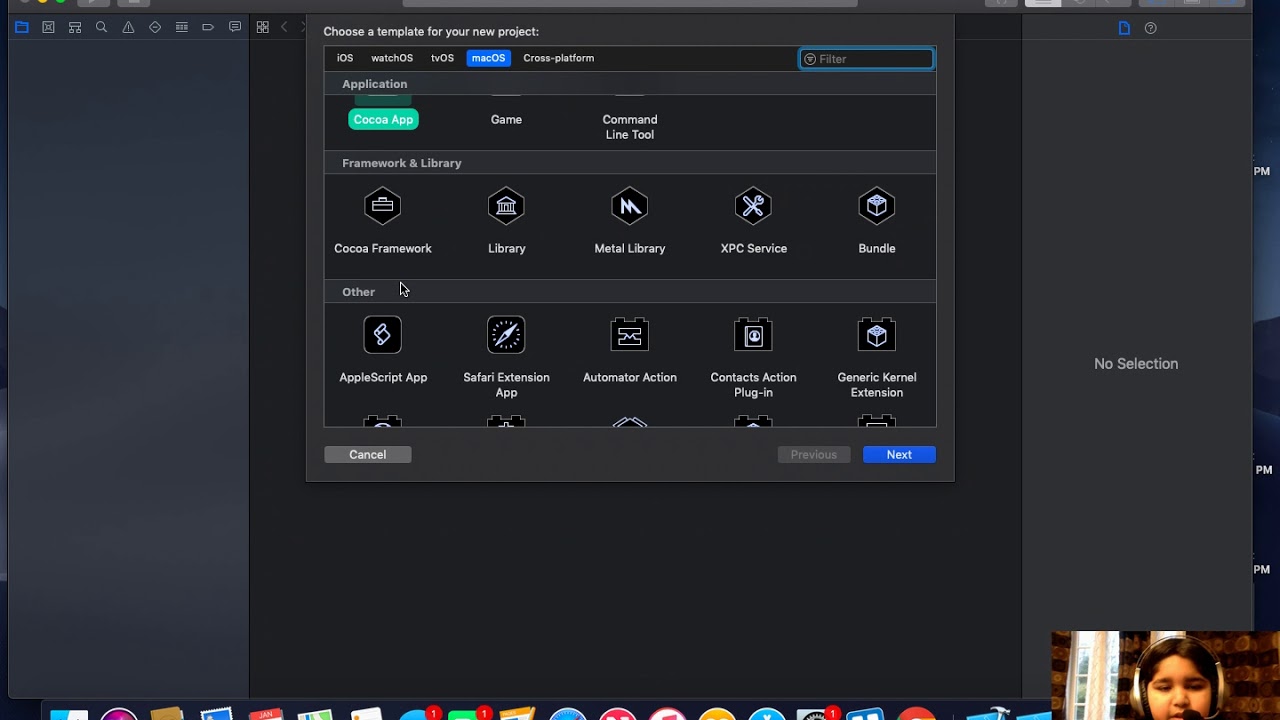Select the highlighted Cocoa App template label
The image size is (1280, 720).
point(383,119)
